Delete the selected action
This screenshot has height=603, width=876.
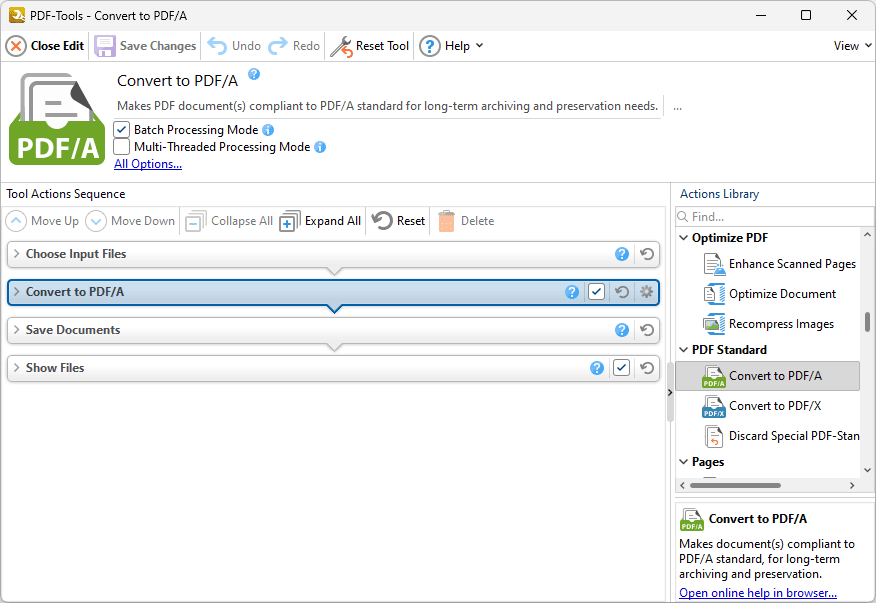pos(466,221)
